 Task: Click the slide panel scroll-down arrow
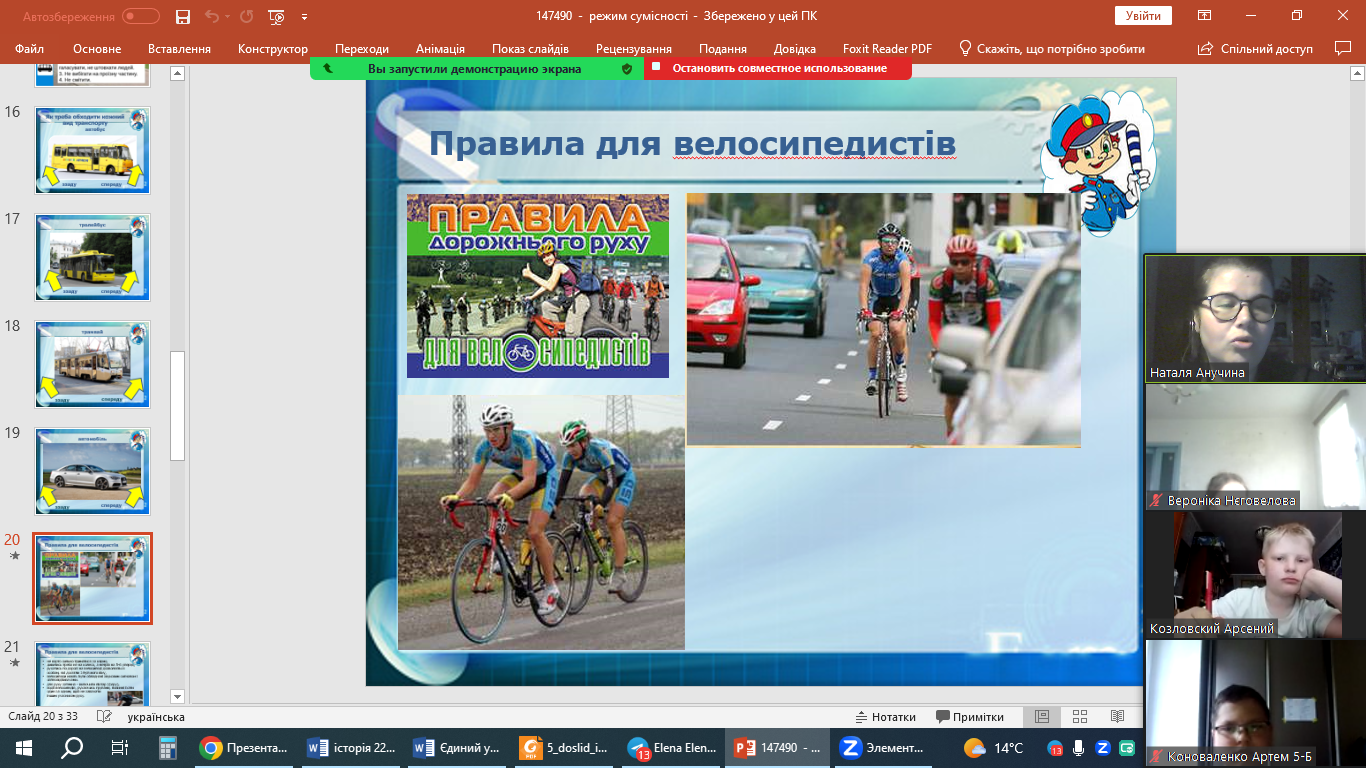pyautogui.click(x=178, y=696)
